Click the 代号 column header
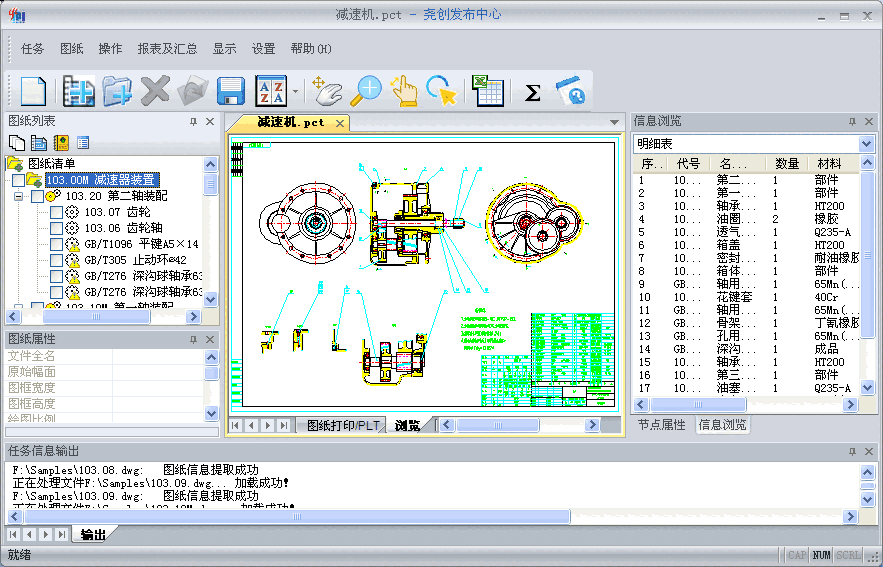 pyautogui.click(x=688, y=164)
